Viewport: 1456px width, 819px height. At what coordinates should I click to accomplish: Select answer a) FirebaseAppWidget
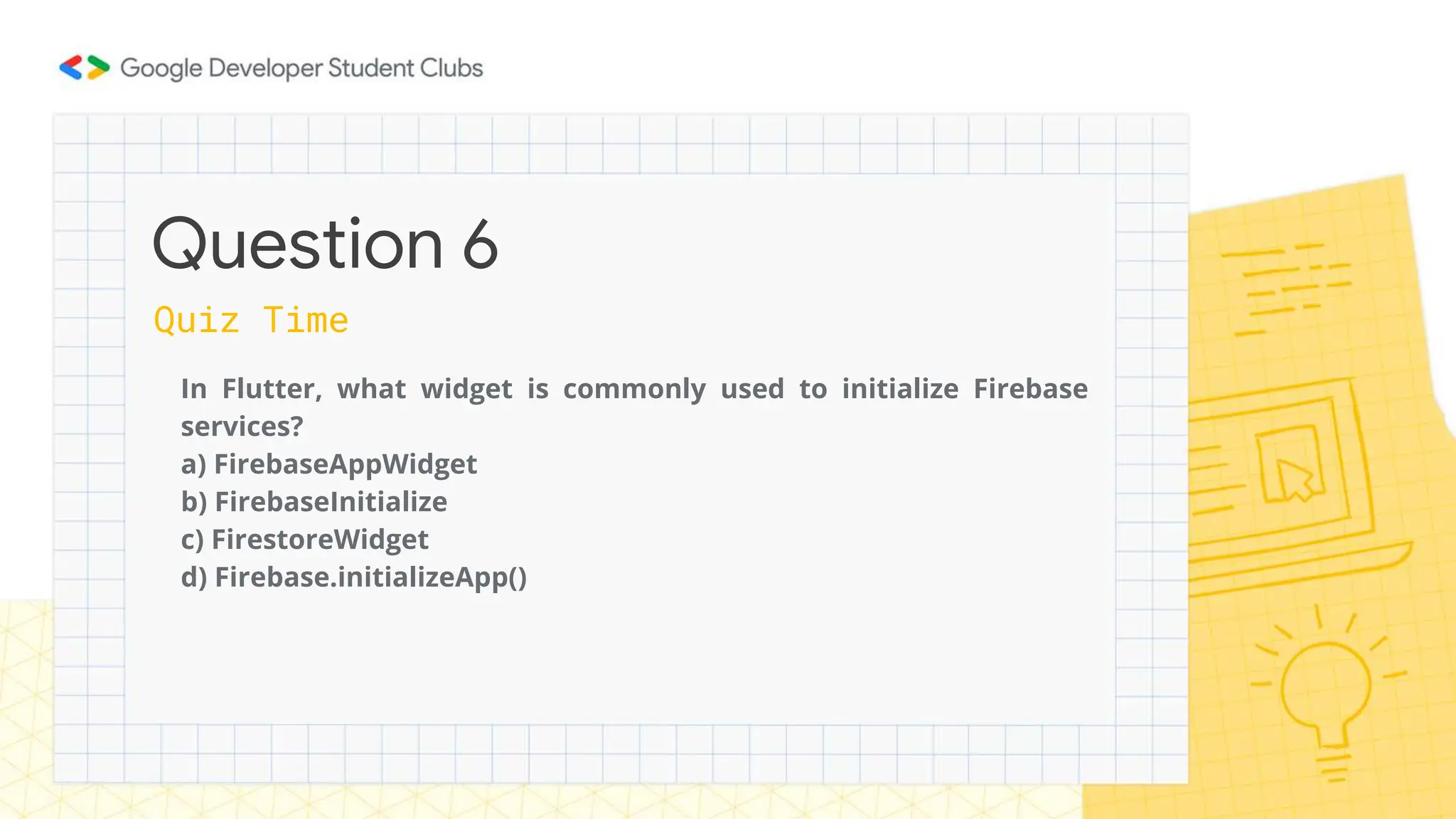(x=329, y=464)
